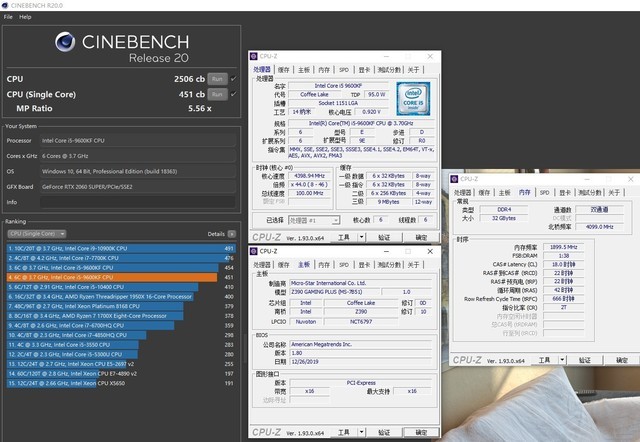Image resolution: width=640 pixels, height=442 pixels.
Task: Click 验证 button in mainboard CPU-Z window
Action: (x=384, y=432)
